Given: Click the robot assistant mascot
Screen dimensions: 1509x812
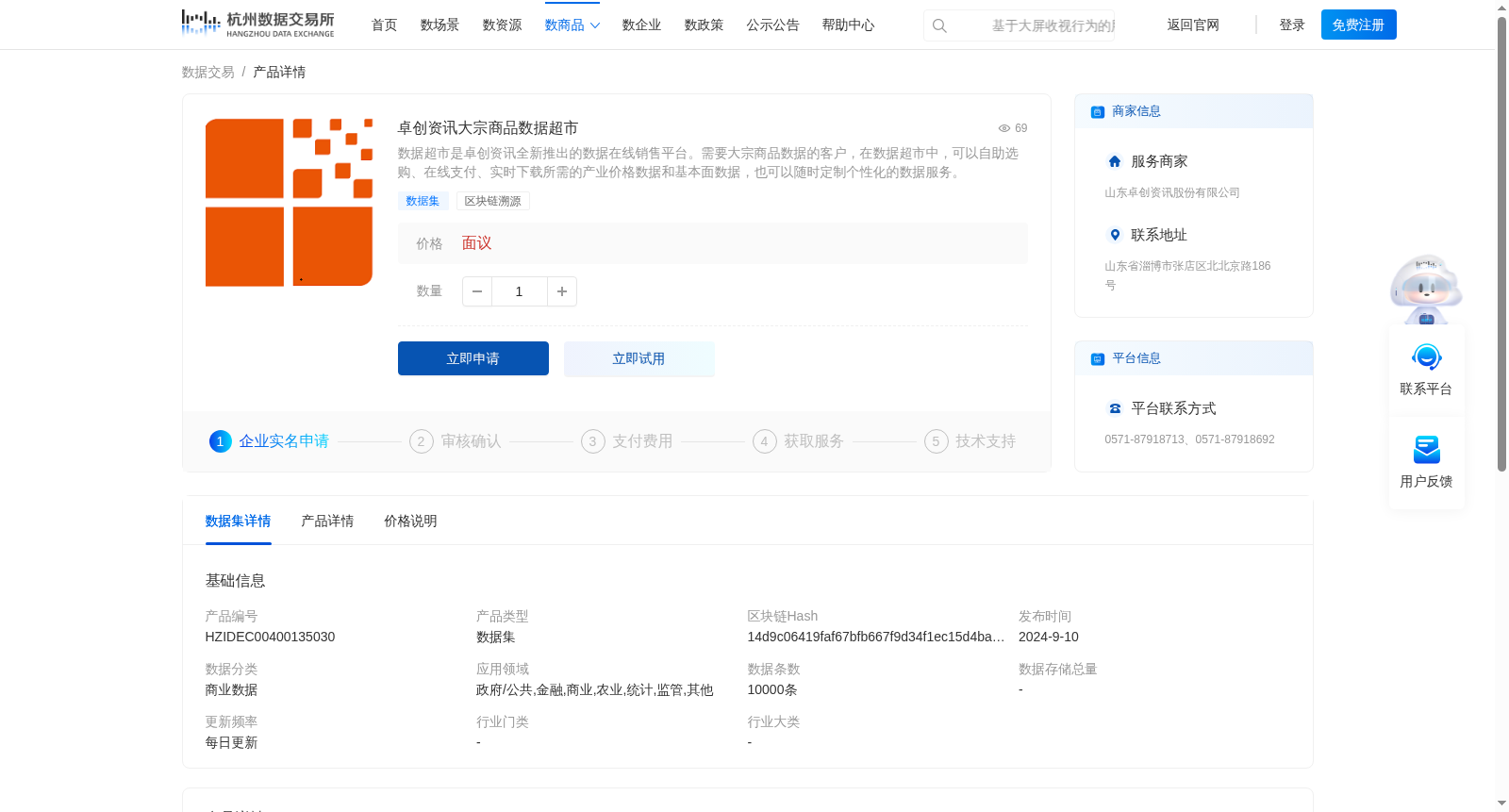Looking at the screenshot, I should click(1426, 289).
